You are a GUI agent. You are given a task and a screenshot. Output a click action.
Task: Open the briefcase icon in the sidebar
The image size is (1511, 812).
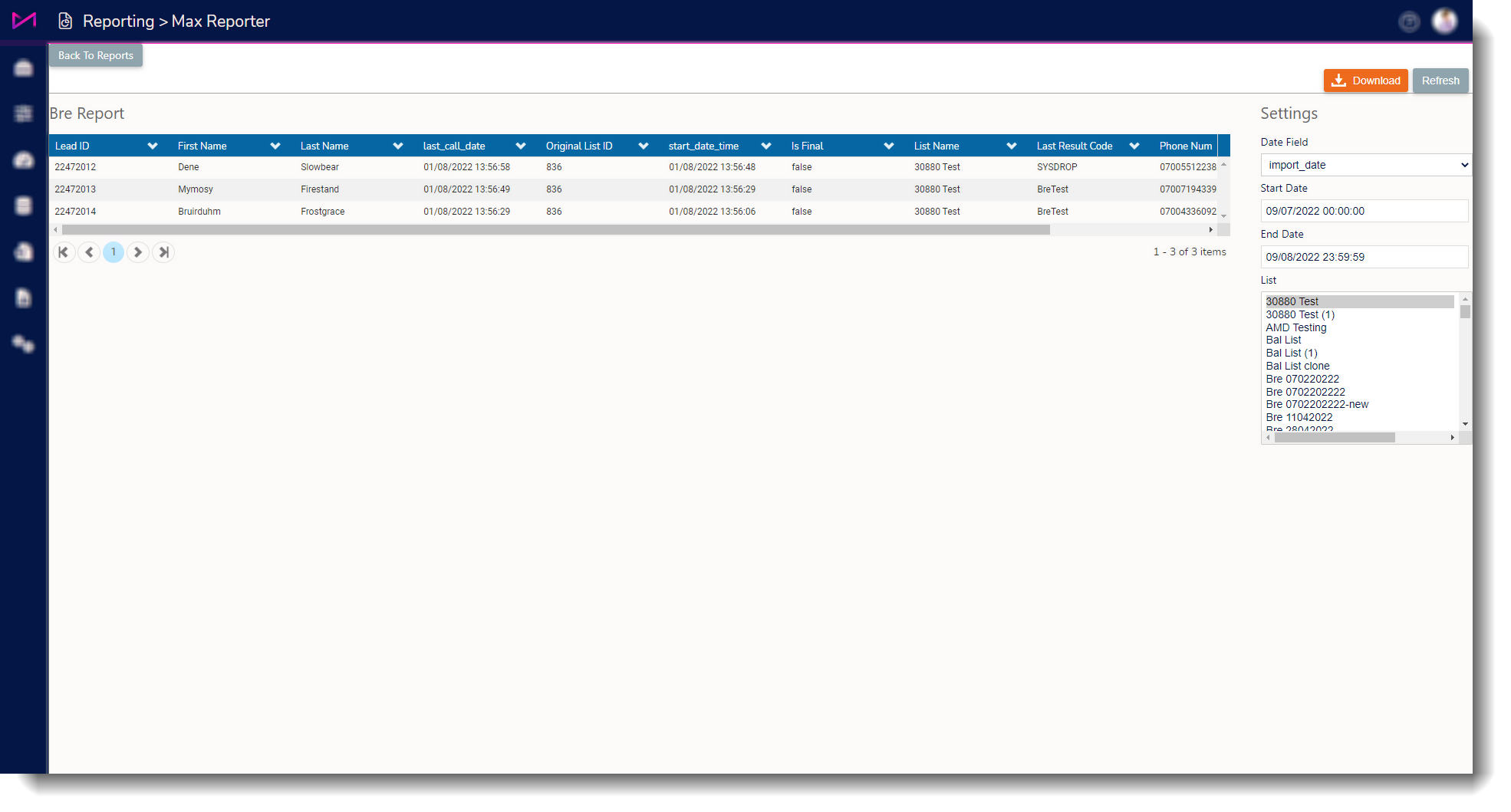(x=24, y=68)
